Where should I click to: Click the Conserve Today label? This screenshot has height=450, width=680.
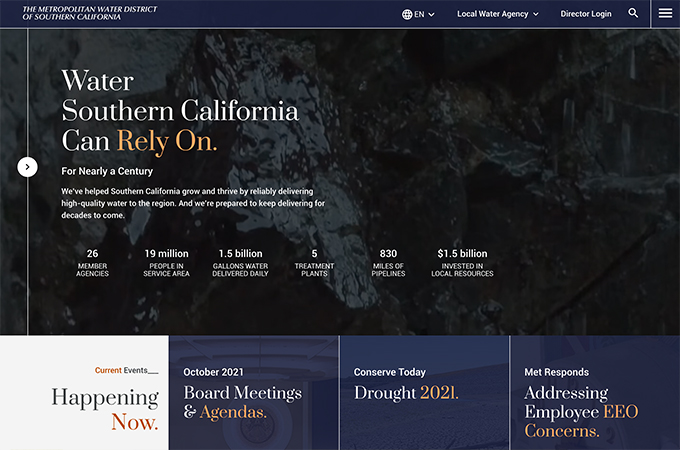pyautogui.click(x=390, y=372)
